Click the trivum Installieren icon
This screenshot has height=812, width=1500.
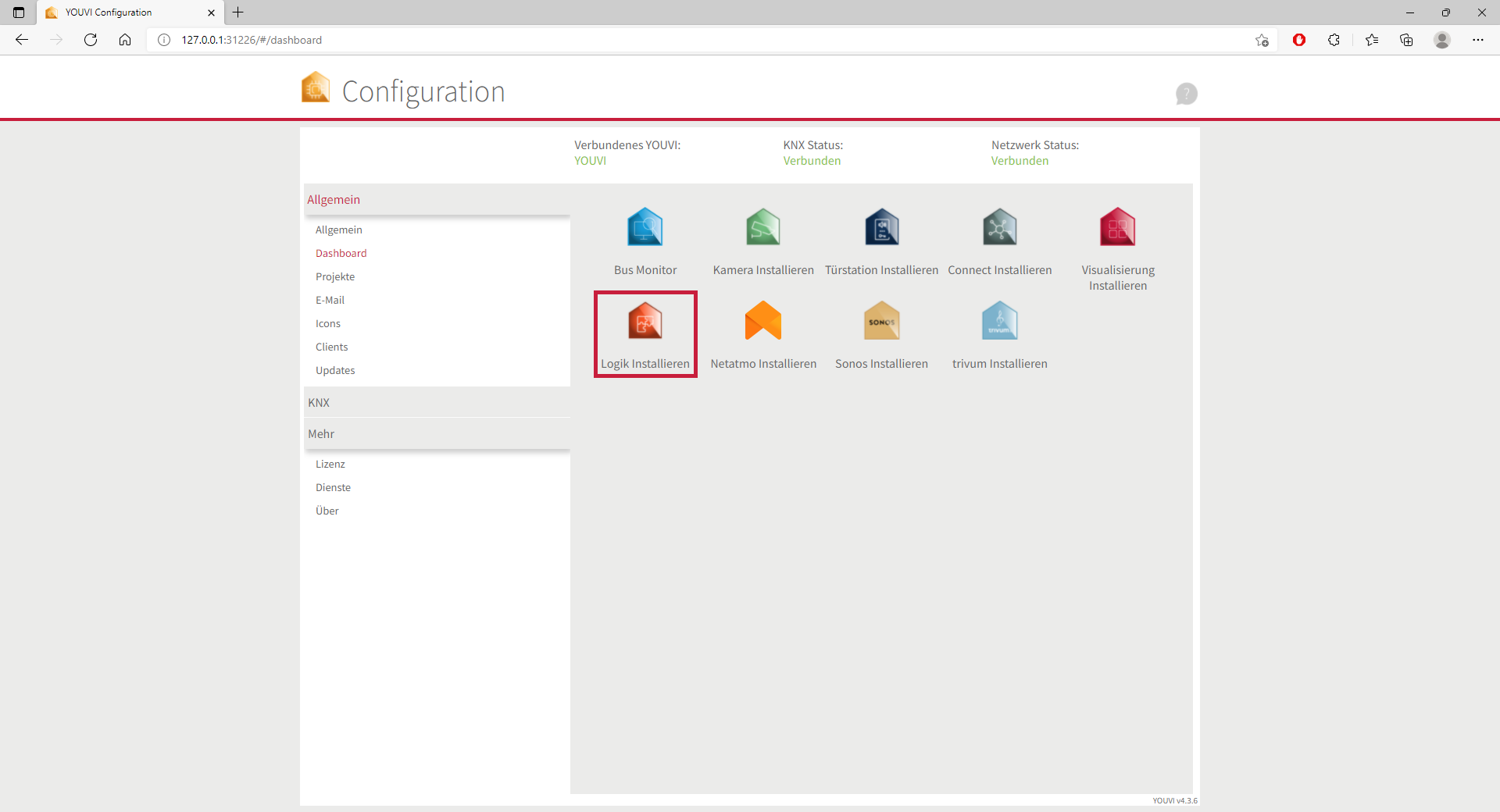point(1000,321)
